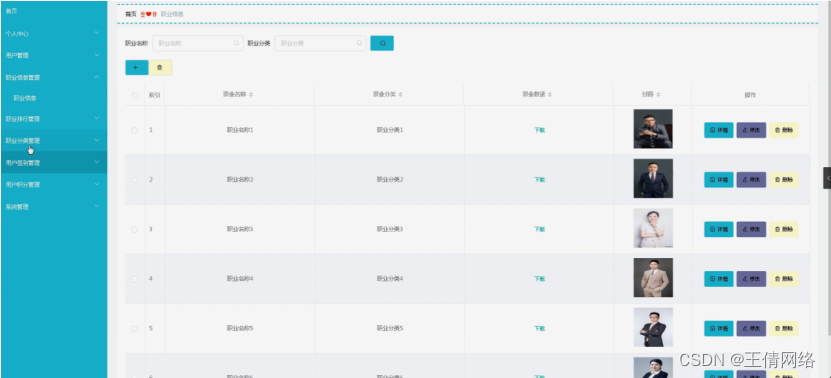This screenshot has height=378, width=831.
Task: Click 删除 for row 职业名称3
Action: click(784, 229)
